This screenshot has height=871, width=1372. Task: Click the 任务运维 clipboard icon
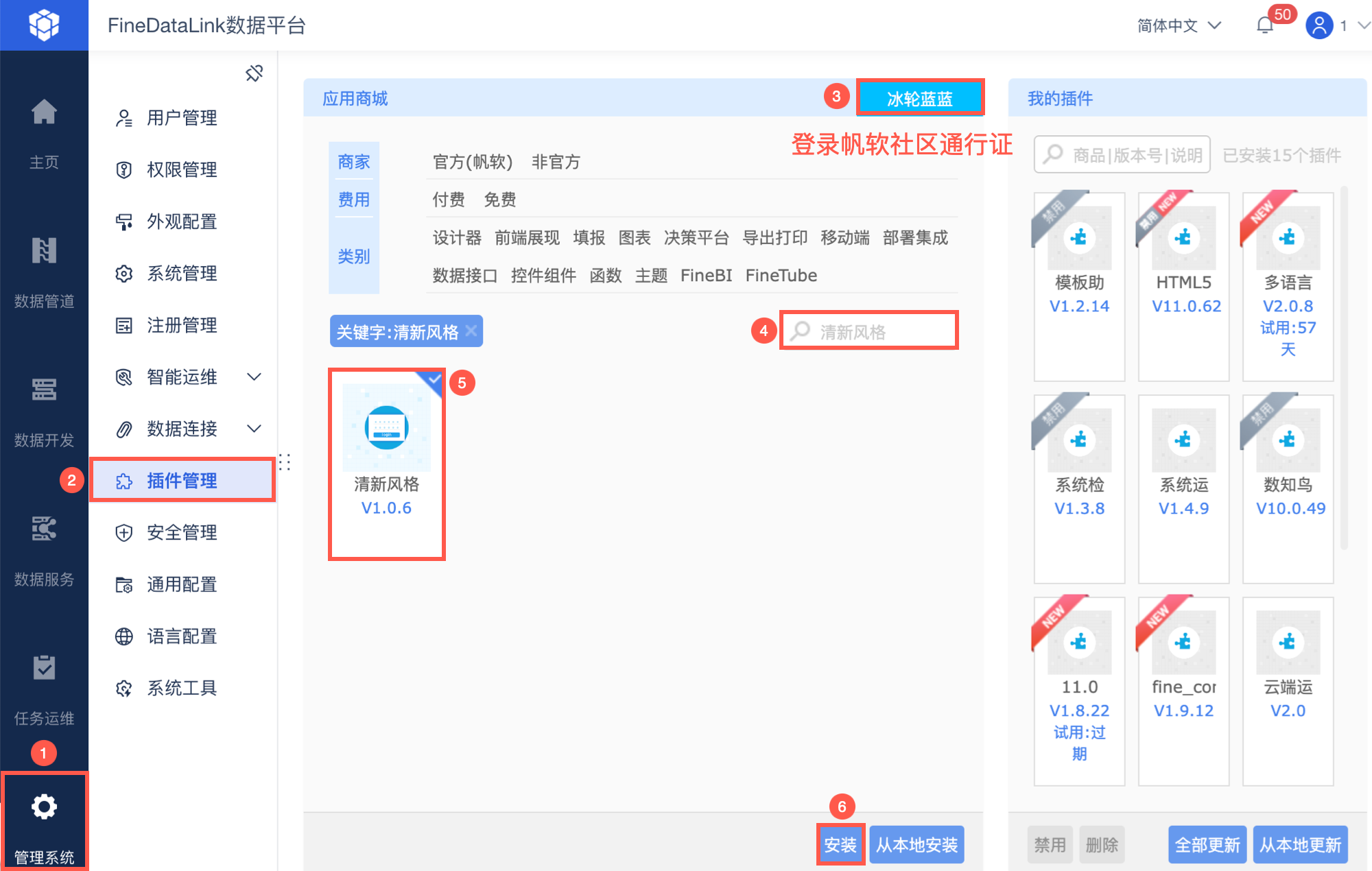coord(44,667)
